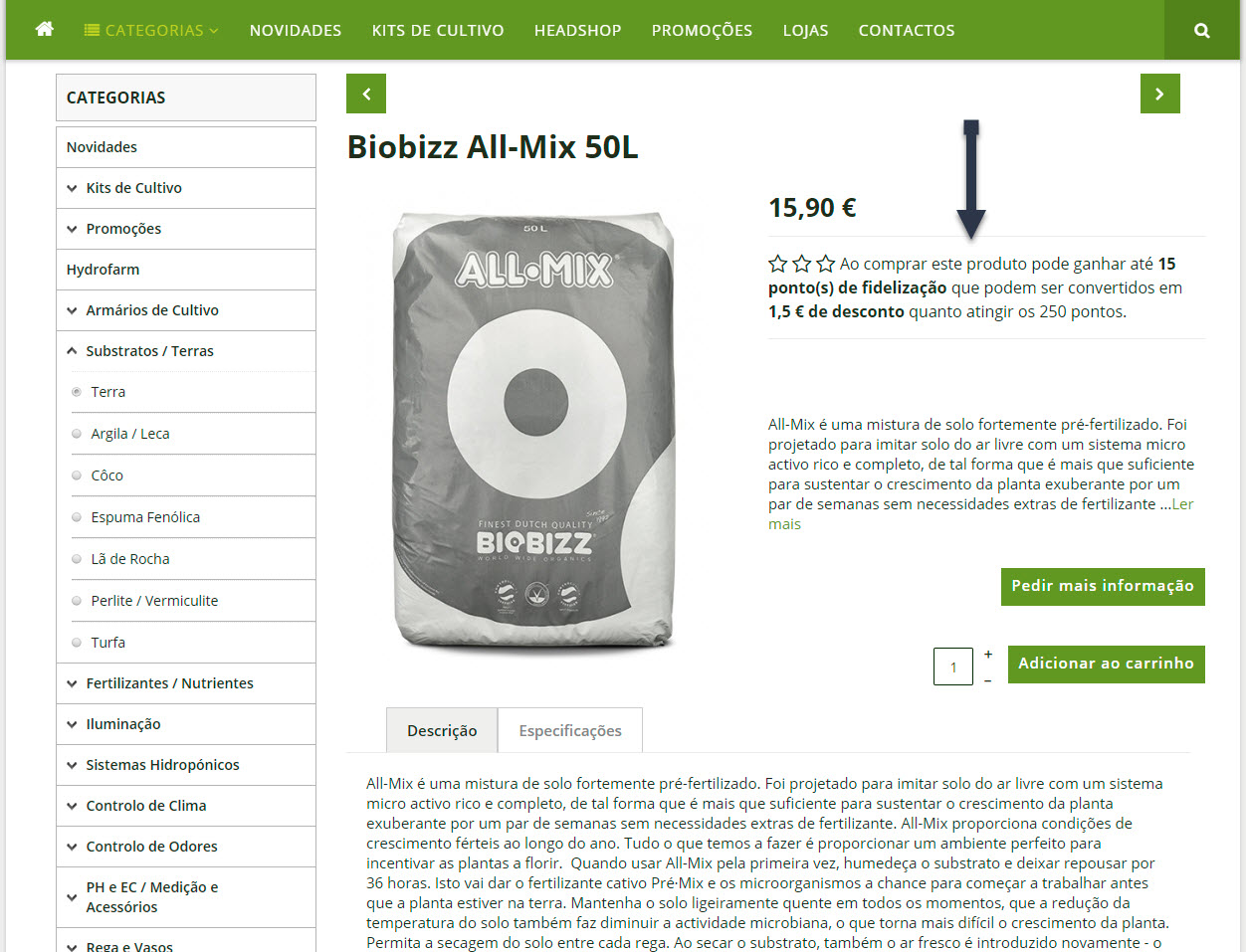The height and width of the screenshot is (952, 1246).
Task: Open the search magnifier icon
Action: pyautogui.click(x=1202, y=30)
